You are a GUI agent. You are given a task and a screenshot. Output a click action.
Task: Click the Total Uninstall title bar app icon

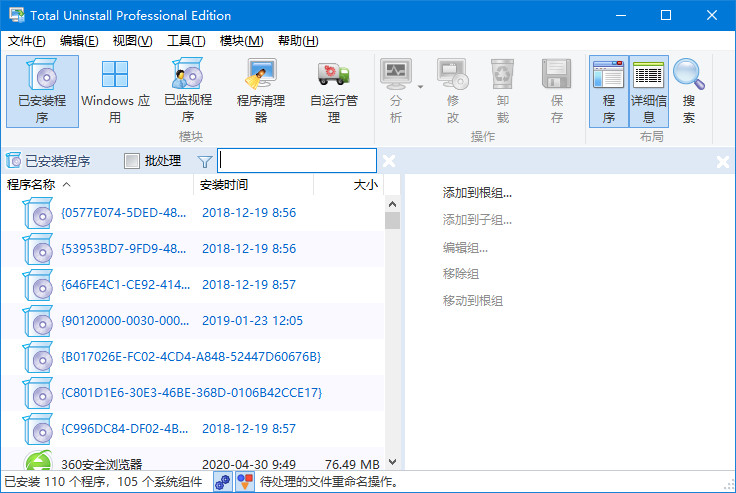(x=17, y=15)
